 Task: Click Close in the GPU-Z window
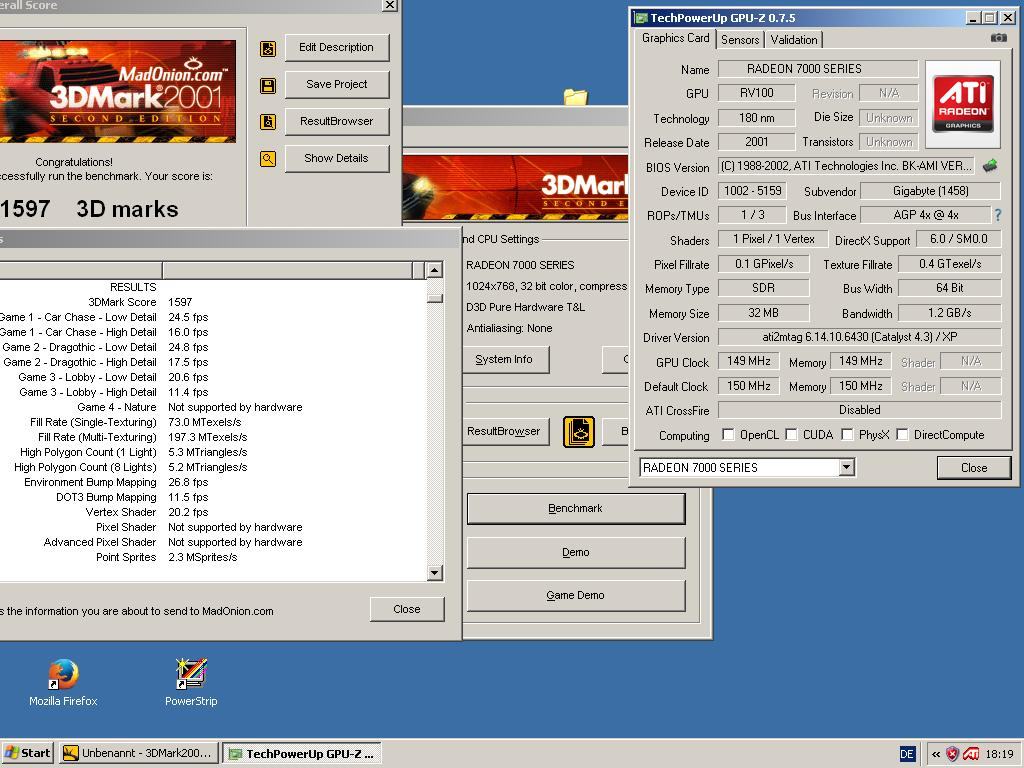[x=974, y=468]
